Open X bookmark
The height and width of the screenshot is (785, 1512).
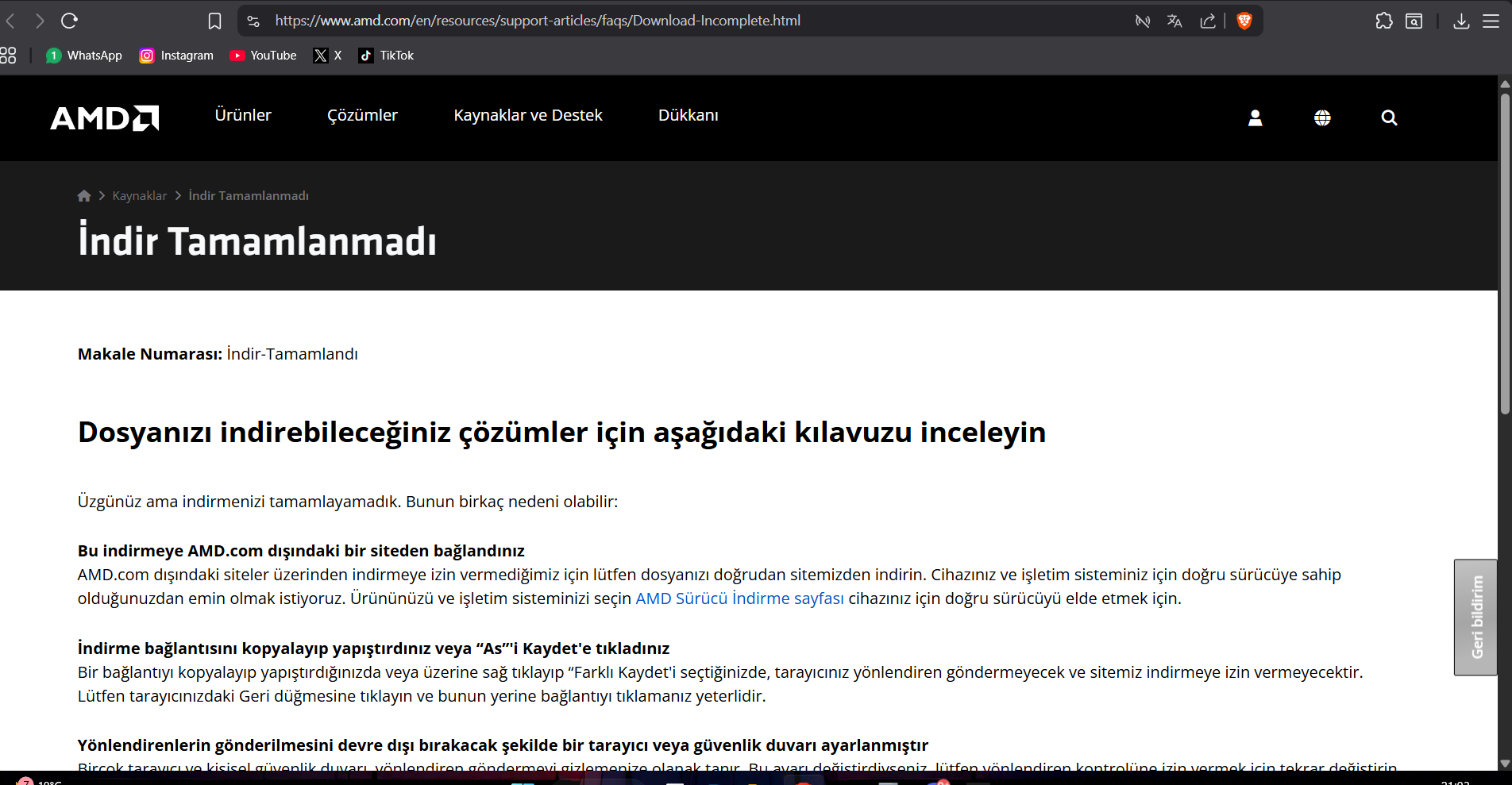[x=327, y=56]
